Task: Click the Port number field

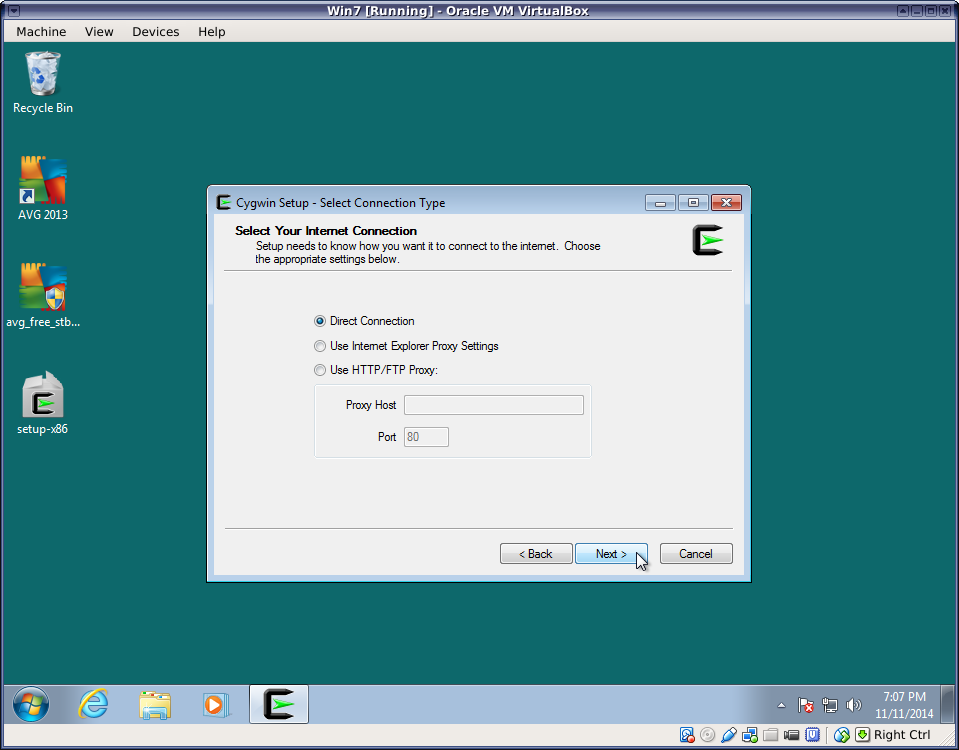Action: pos(426,437)
